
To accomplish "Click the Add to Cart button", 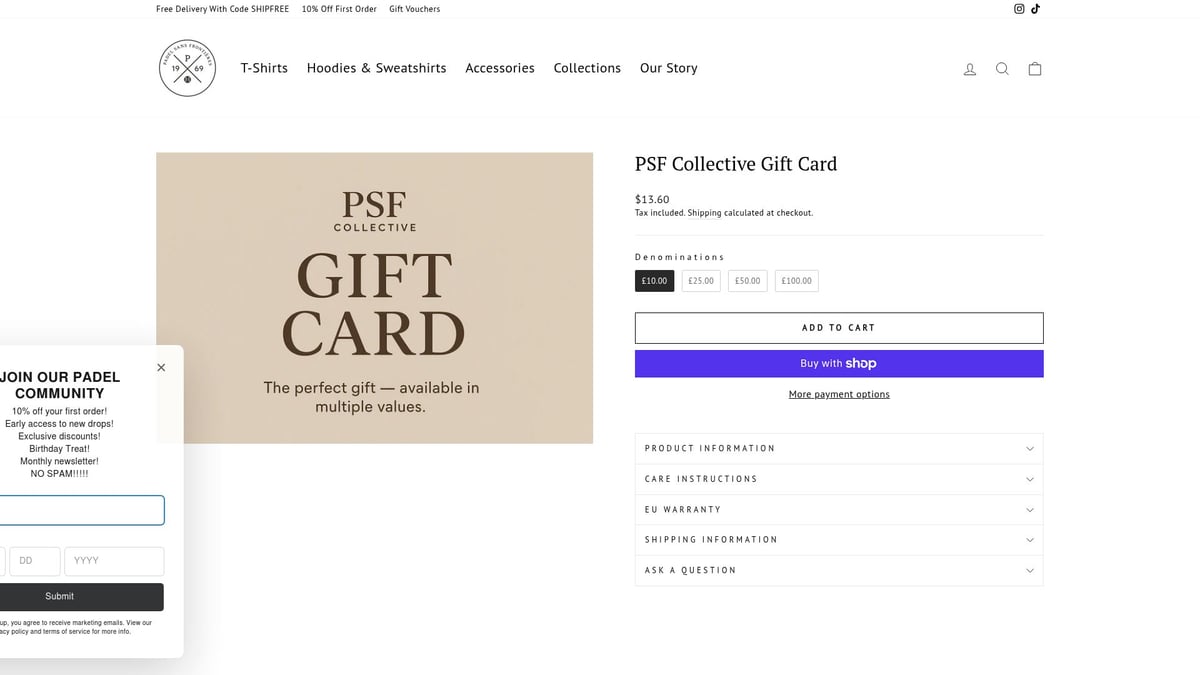I will click(838, 327).
